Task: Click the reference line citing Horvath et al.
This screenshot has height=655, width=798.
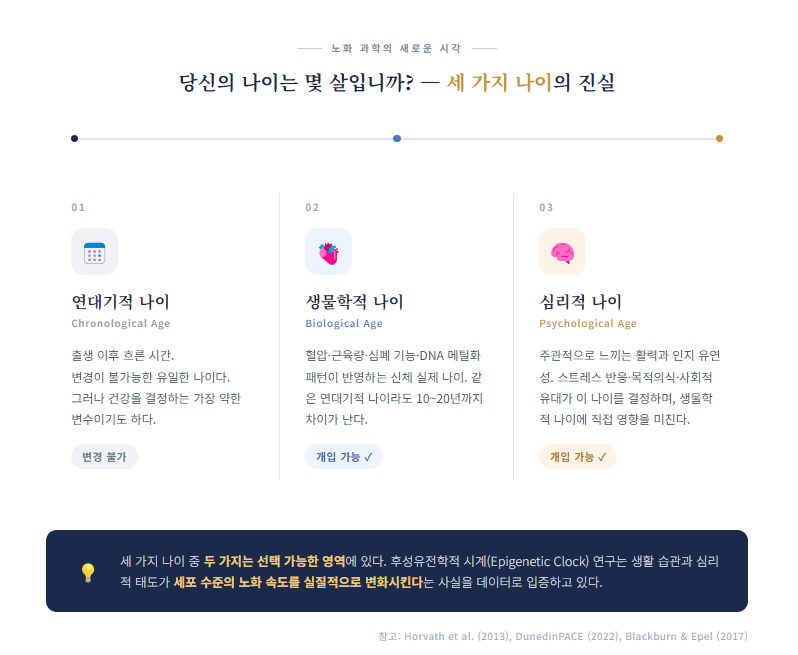Action: click(563, 636)
